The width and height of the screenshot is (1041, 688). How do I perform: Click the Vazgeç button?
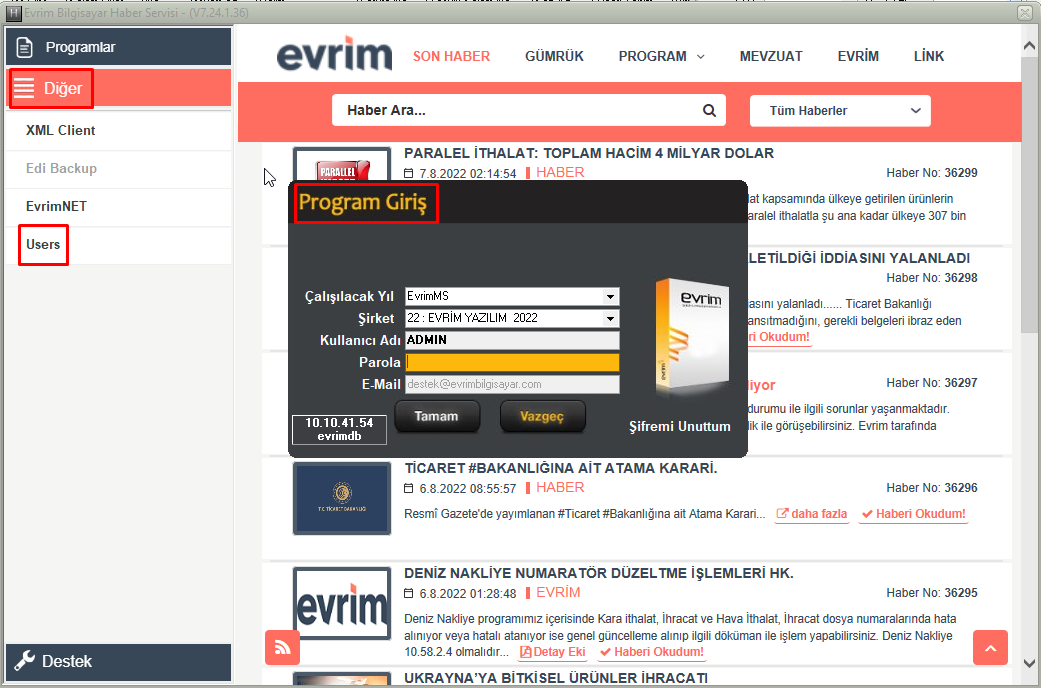(542, 416)
